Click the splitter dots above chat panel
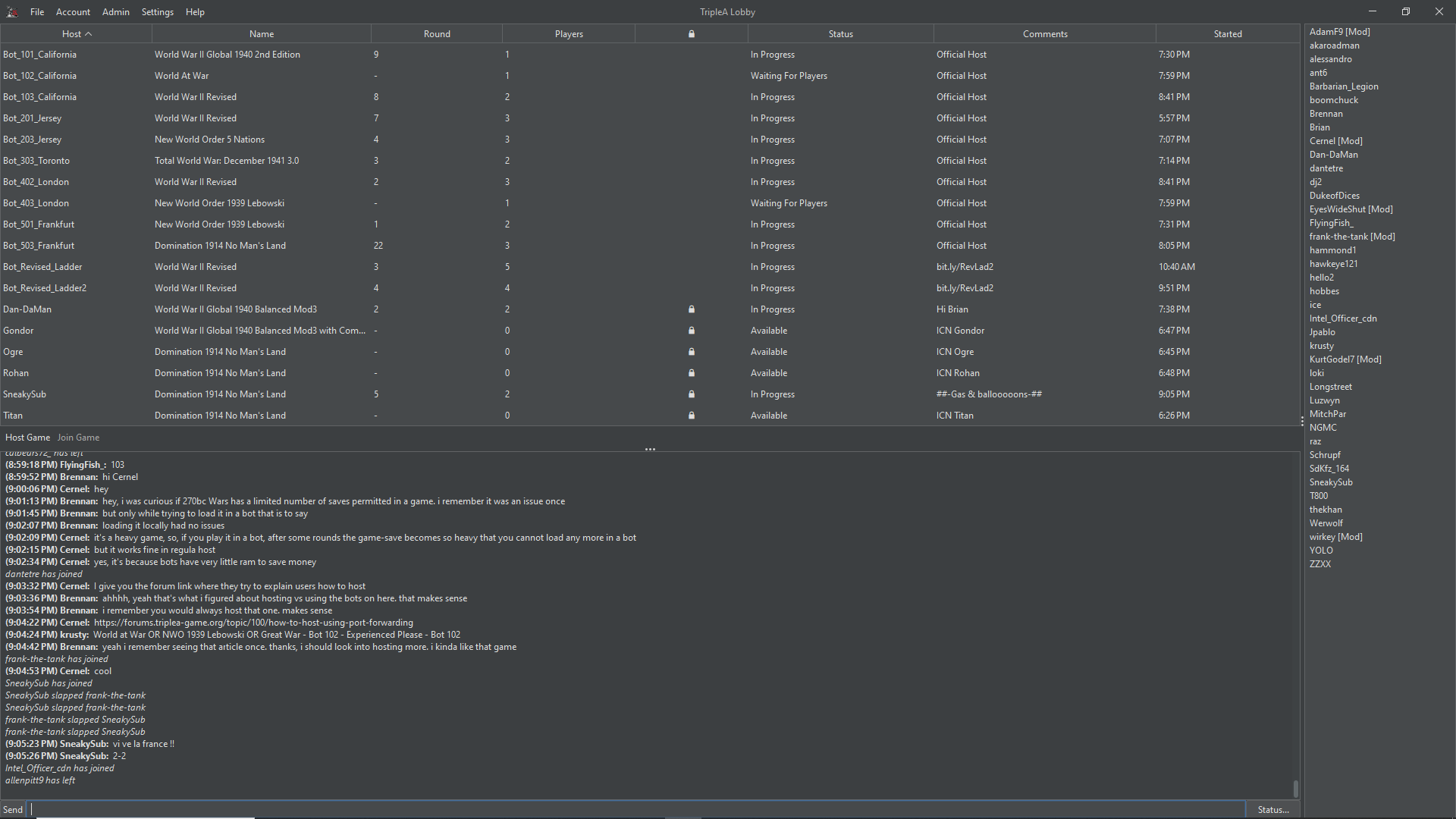This screenshot has height=819, width=1456. click(650, 449)
